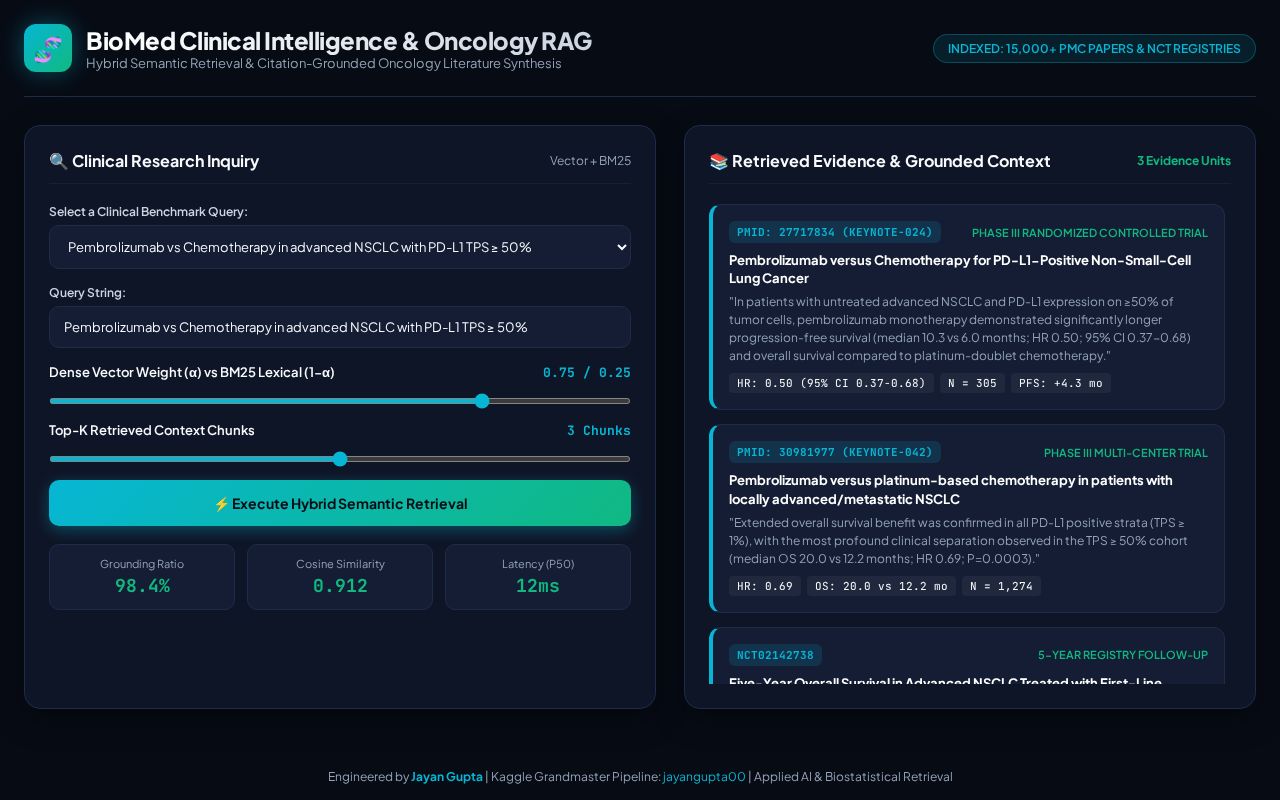
Task: Click the Indexed 15,000+ PMC papers badge
Action: click(1094, 48)
